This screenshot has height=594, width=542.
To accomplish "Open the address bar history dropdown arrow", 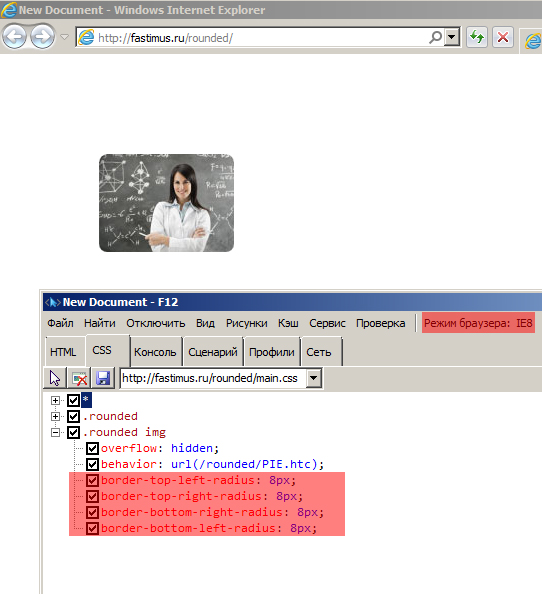I will tap(451, 37).
